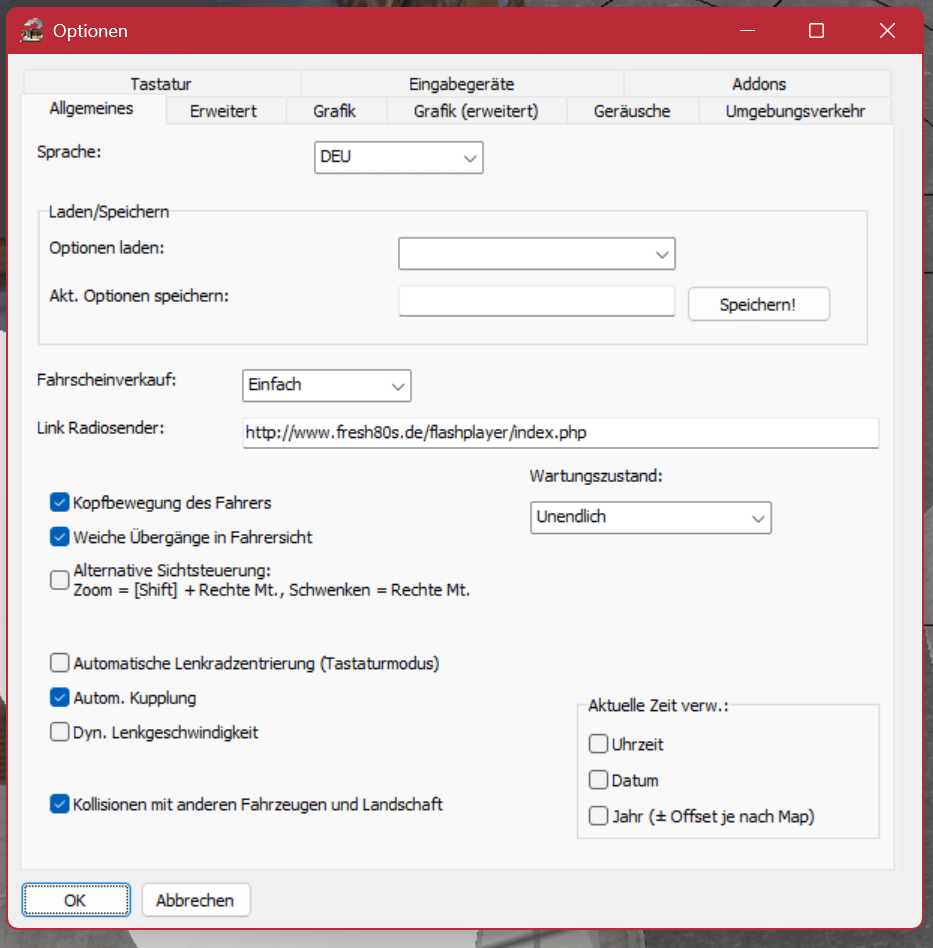Maximize the Optionen window
This screenshot has width=933, height=948.
[x=816, y=31]
